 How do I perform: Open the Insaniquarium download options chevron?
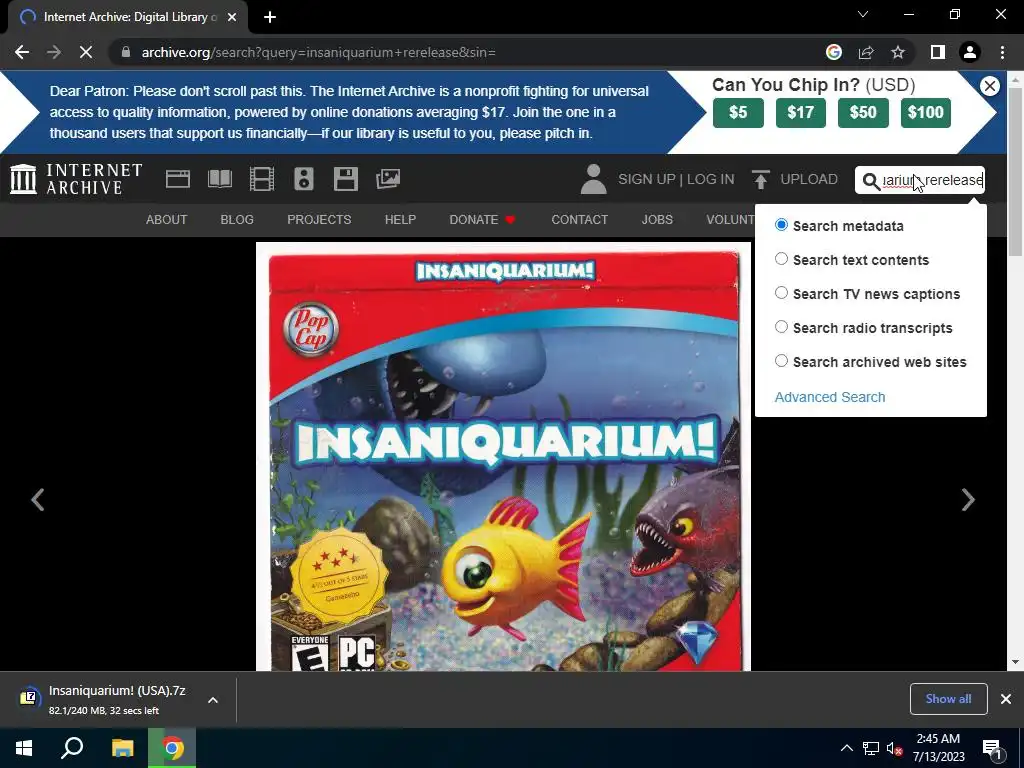pyautogui.click(x=213, y=700)
